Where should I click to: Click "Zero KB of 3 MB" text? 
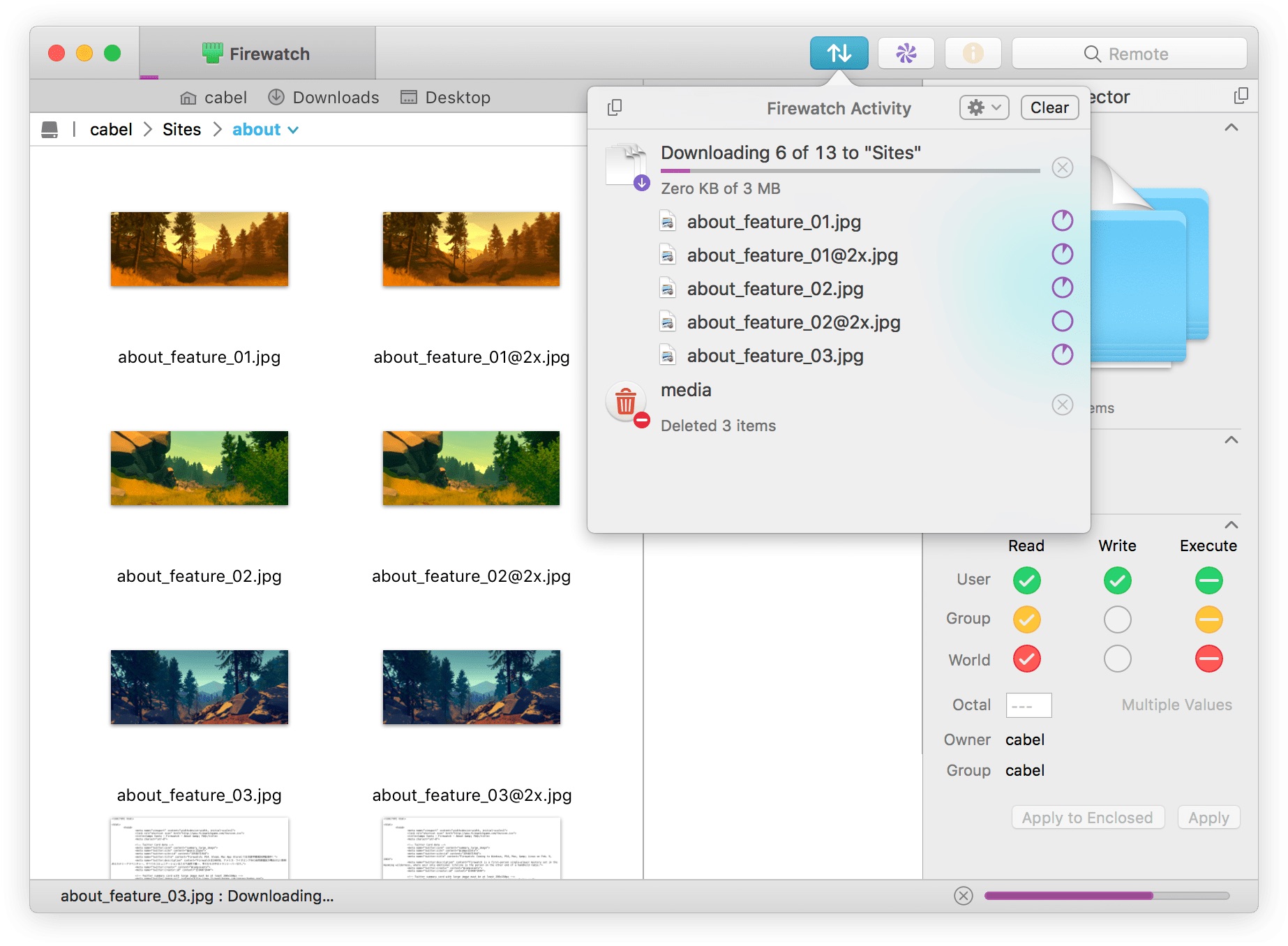(720, 188)
